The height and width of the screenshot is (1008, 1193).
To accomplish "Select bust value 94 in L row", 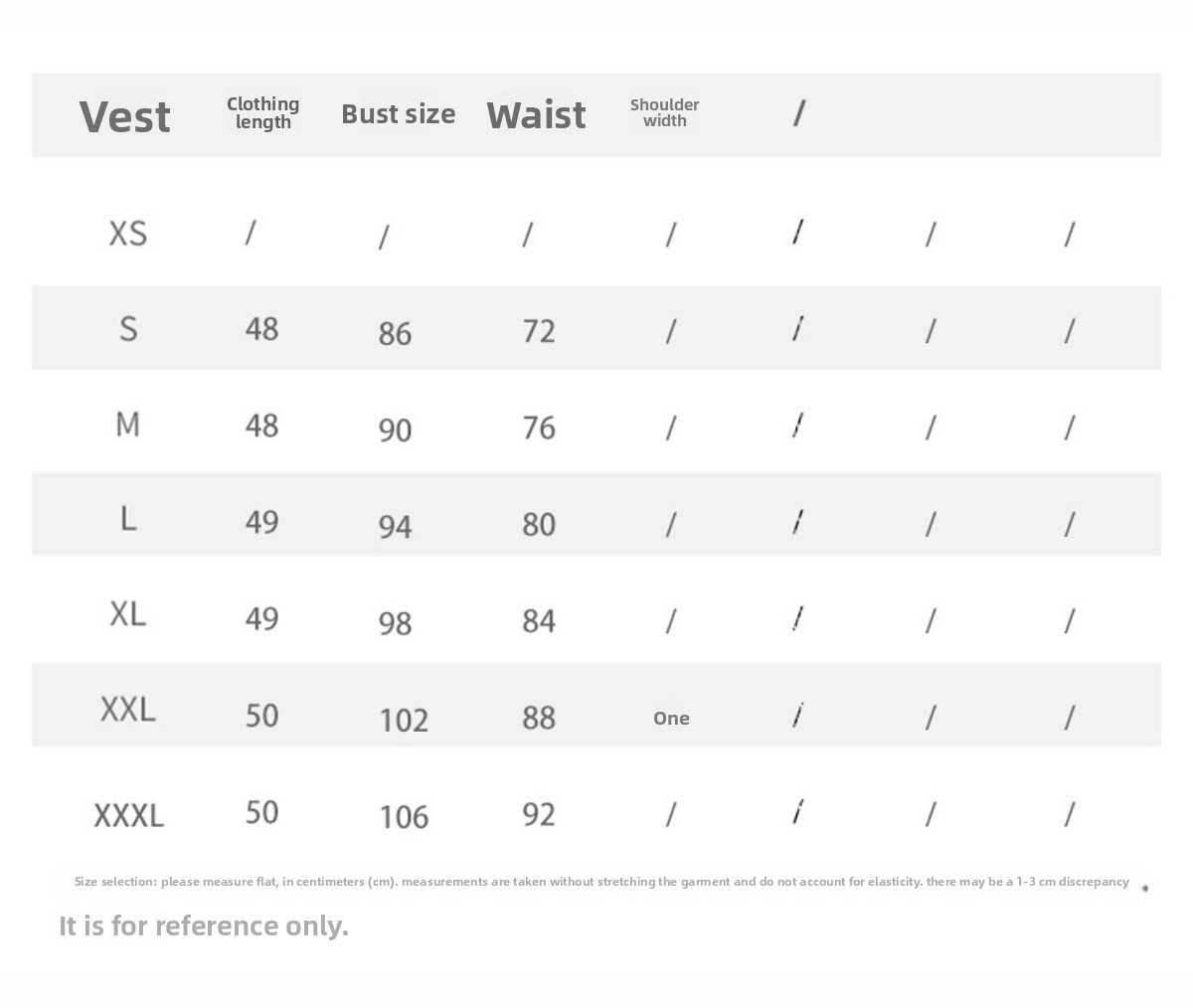I will coord(395,526).
